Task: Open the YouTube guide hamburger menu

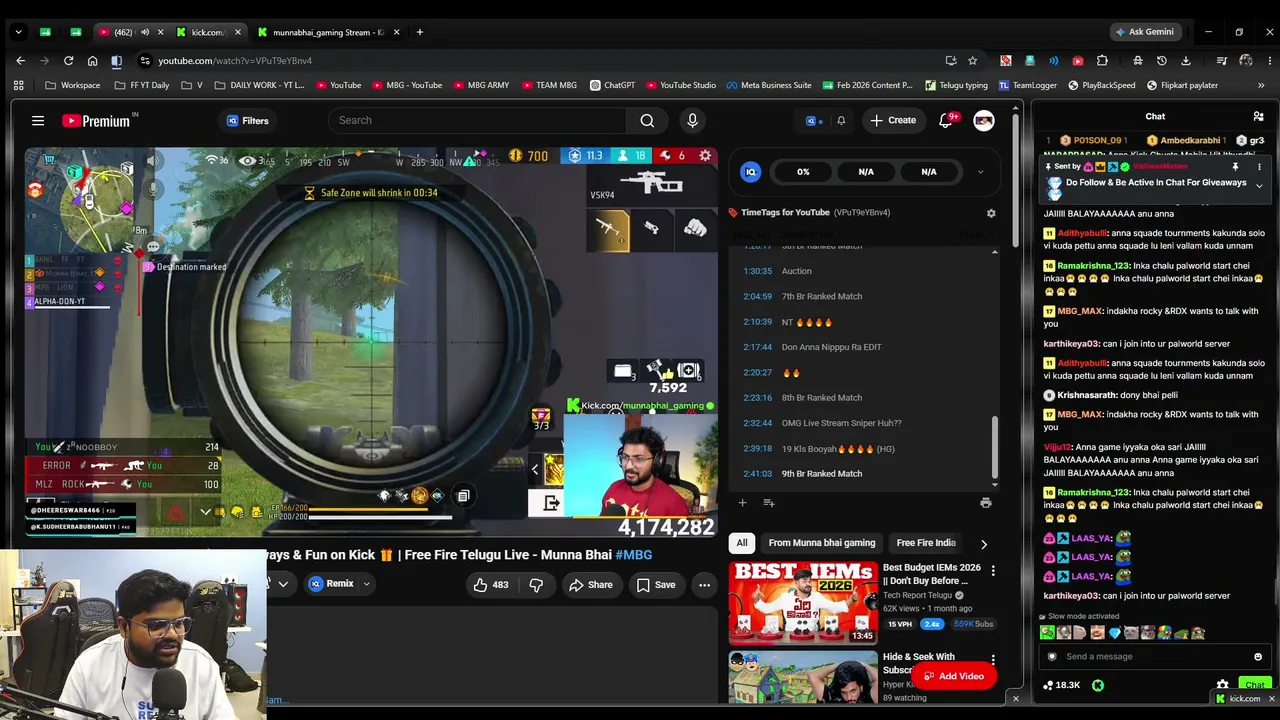Action: [38, 121]
